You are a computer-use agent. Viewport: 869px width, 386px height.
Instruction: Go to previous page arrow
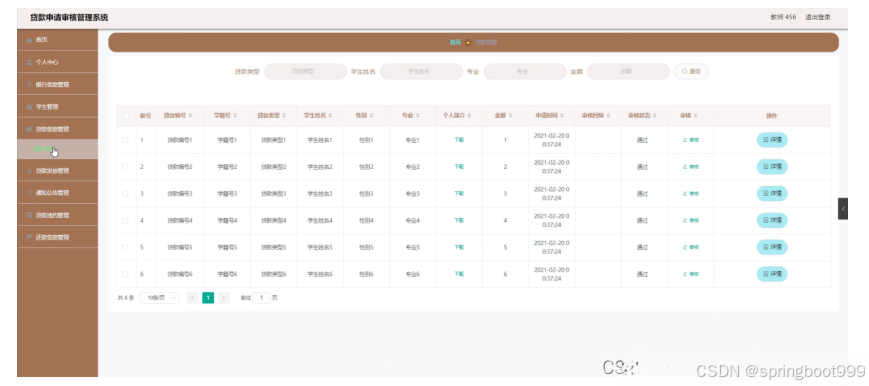tap(193, 298)
